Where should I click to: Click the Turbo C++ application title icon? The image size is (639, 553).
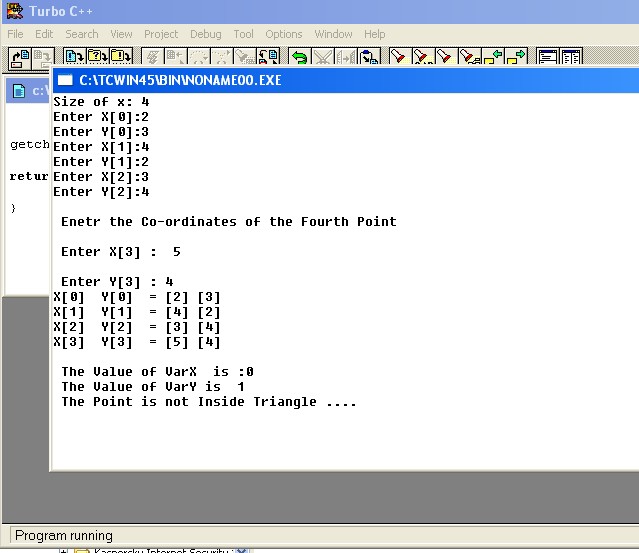(13, 11)
